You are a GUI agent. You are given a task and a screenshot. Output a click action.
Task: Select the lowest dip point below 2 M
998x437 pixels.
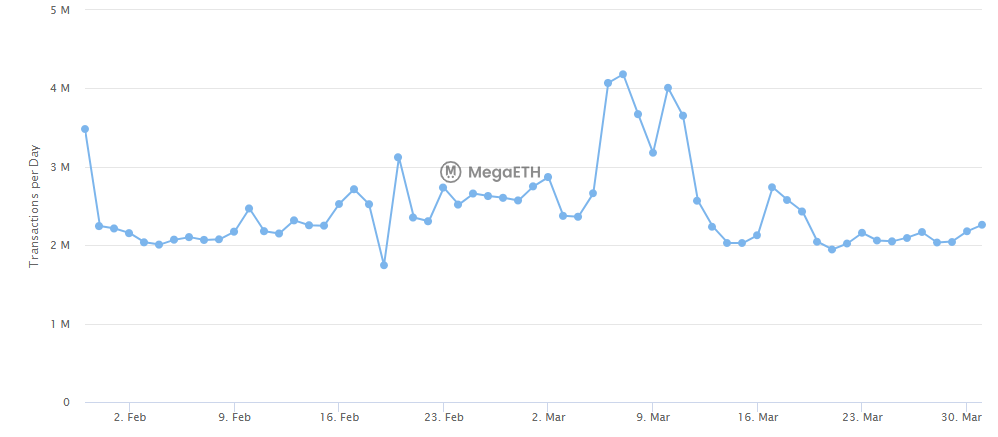pos(384,265)
